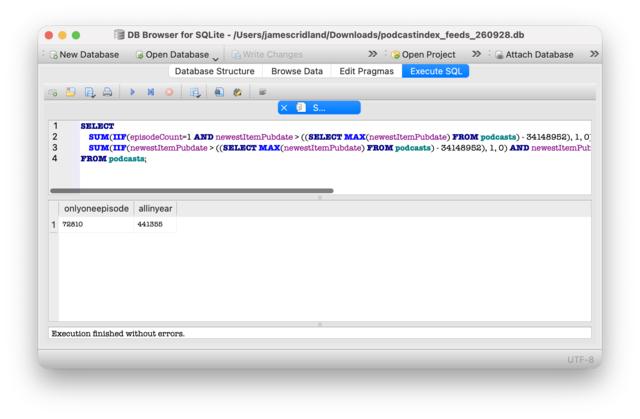Print the SQL editor contents
Viewport: 640px width, 419px height.
tap(107, 92)
